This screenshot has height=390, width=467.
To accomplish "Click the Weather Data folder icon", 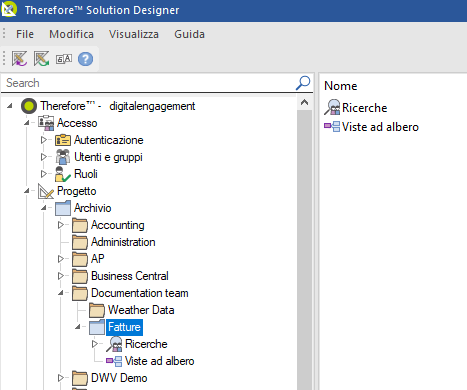I will (97, 310).
